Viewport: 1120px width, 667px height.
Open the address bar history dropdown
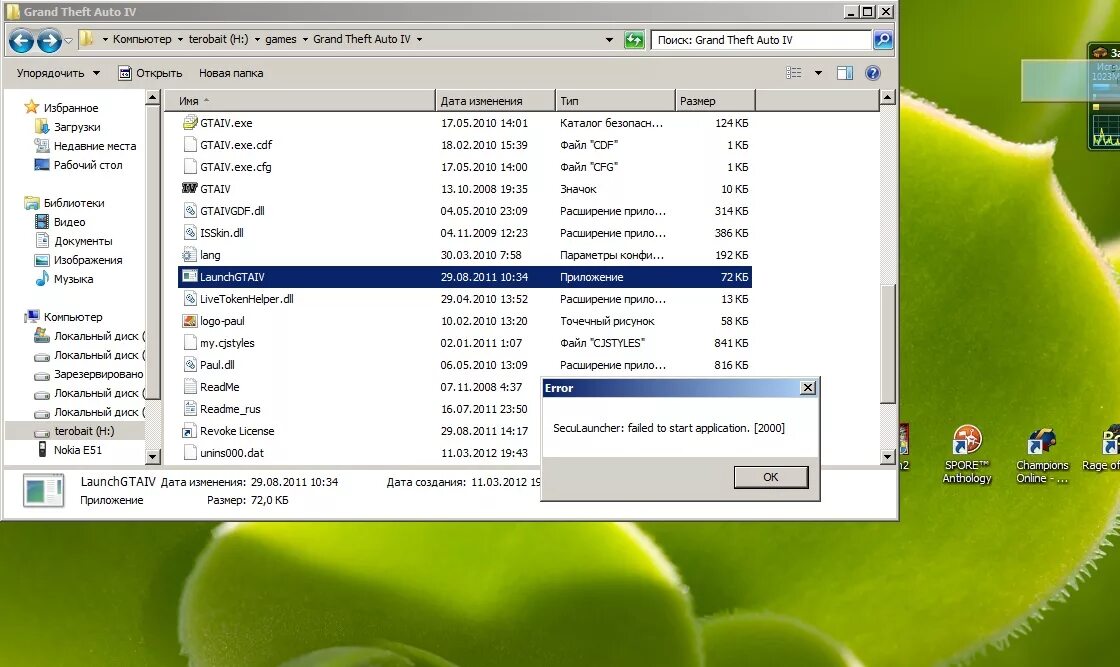[609, 40]
